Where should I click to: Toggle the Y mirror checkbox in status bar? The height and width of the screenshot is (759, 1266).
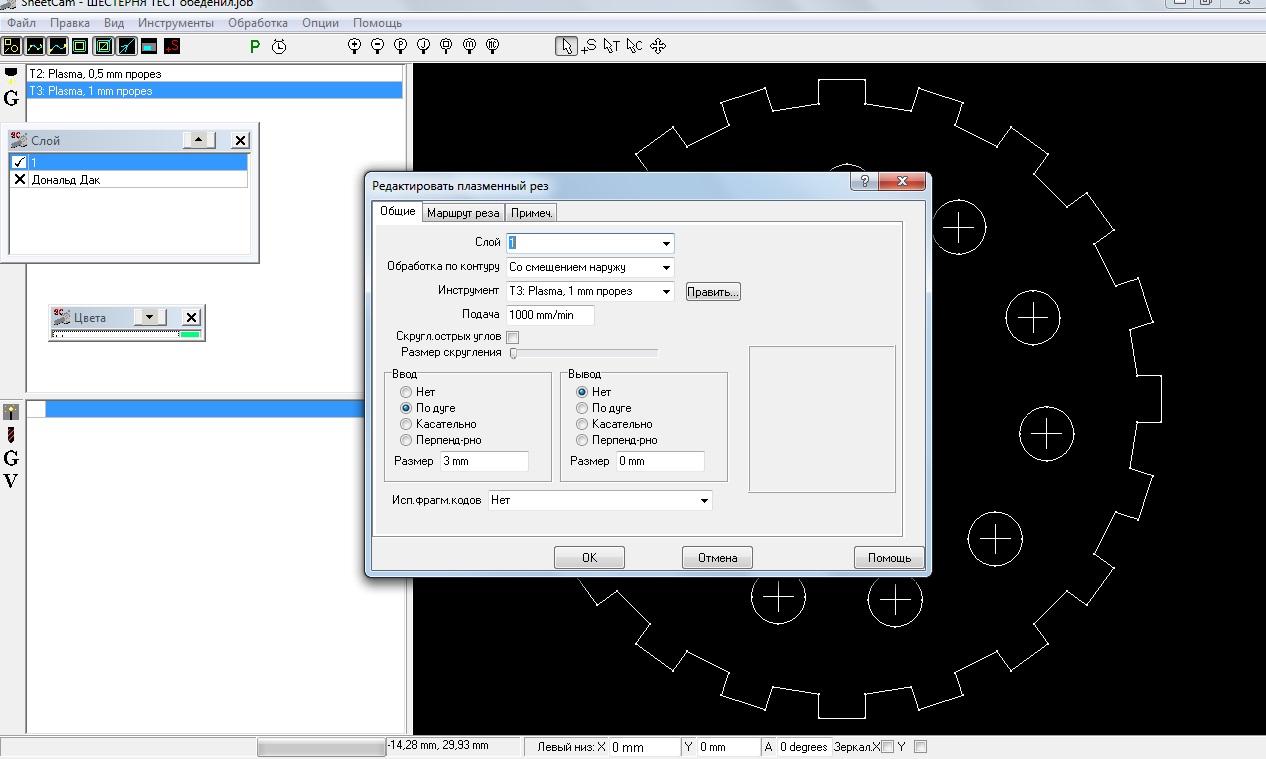(921, 747)
